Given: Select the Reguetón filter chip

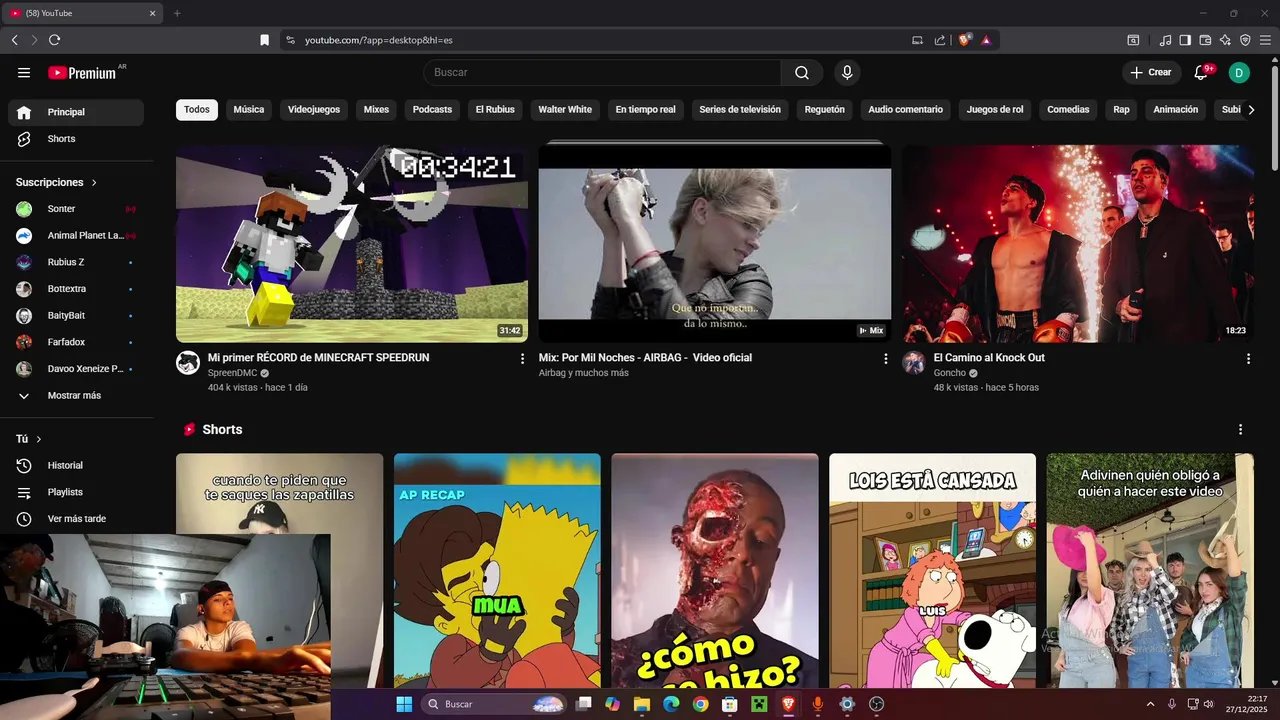Looking at the screenshot, I should (x=825, y=110).
